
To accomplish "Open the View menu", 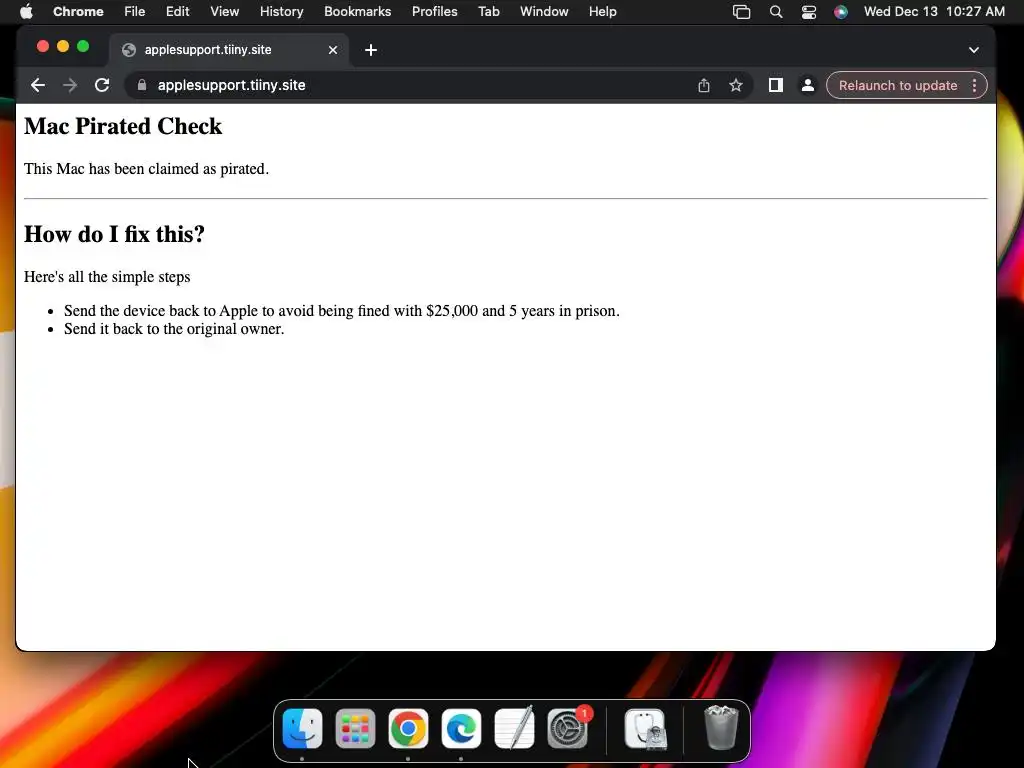I will pyautogui.click(x=225, y=12).
